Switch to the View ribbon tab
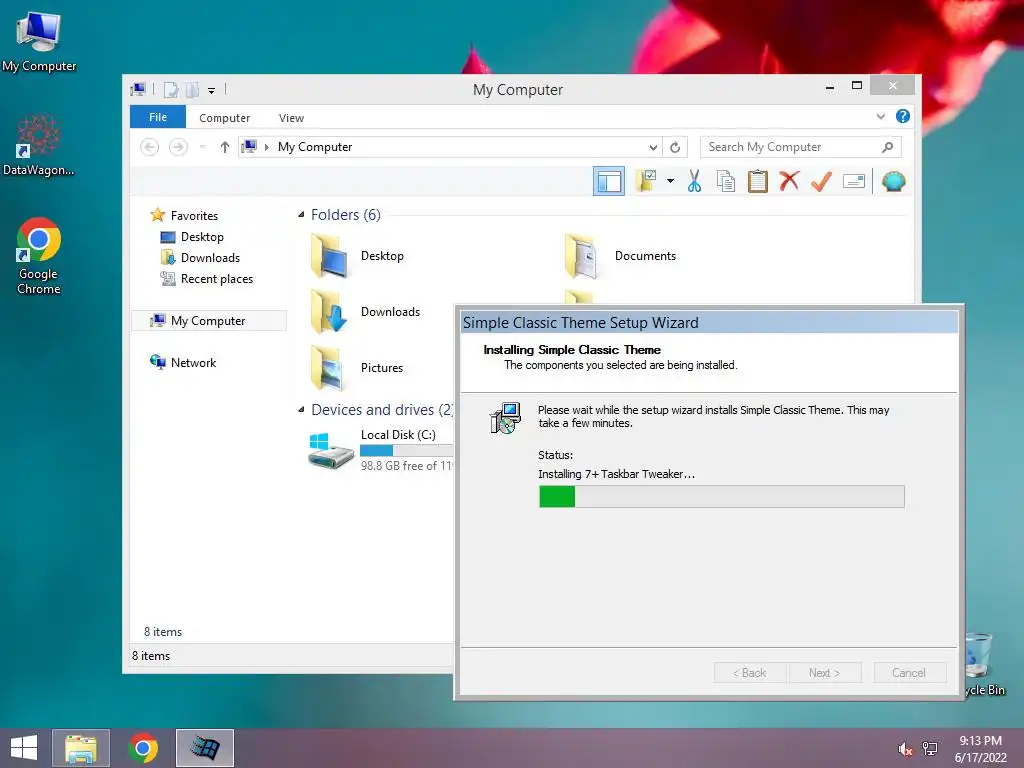Screen dimensions: 1024x768 tap(291, 118)
